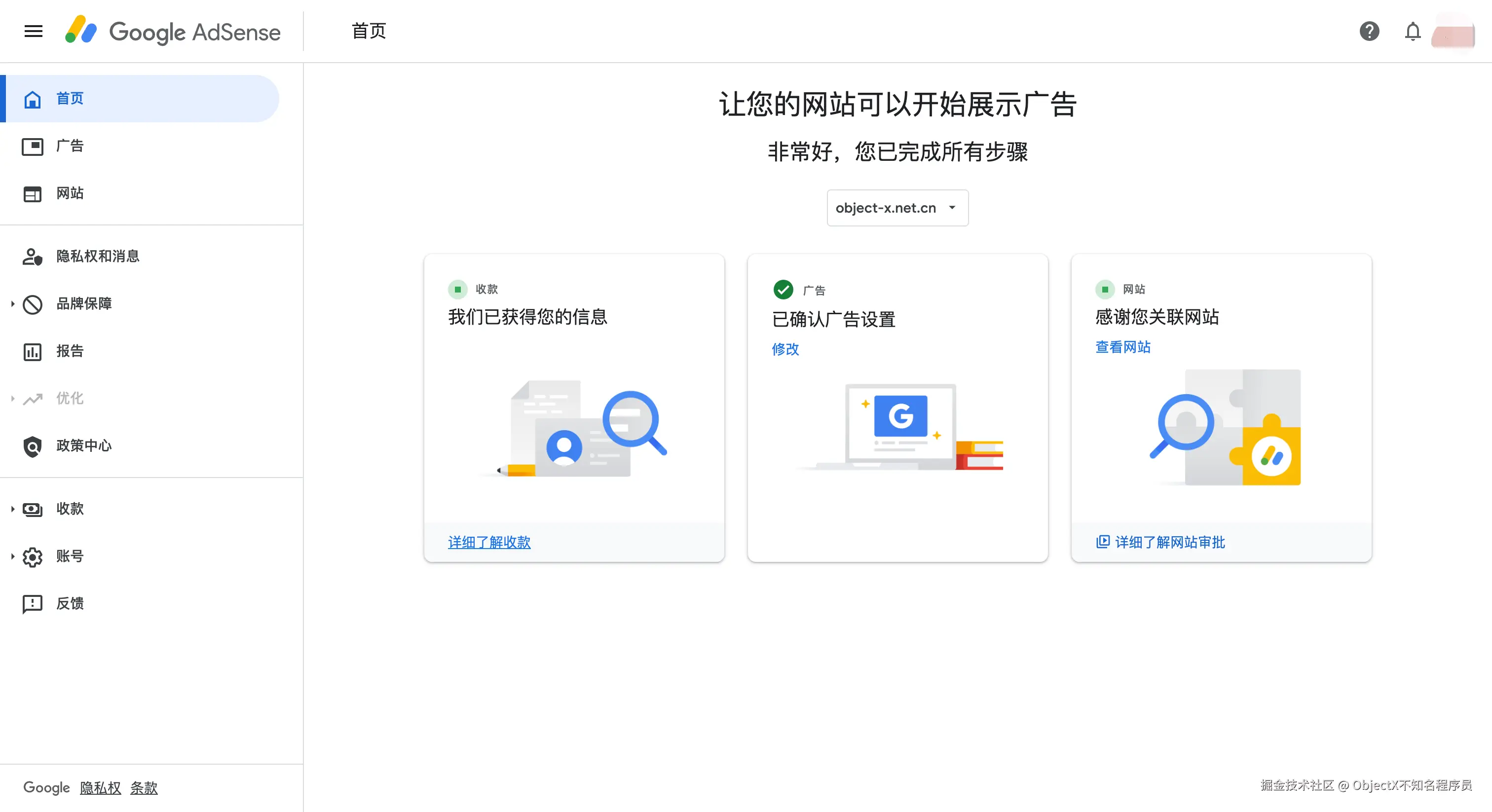Open 详细了解收款 link

[489, 542]
